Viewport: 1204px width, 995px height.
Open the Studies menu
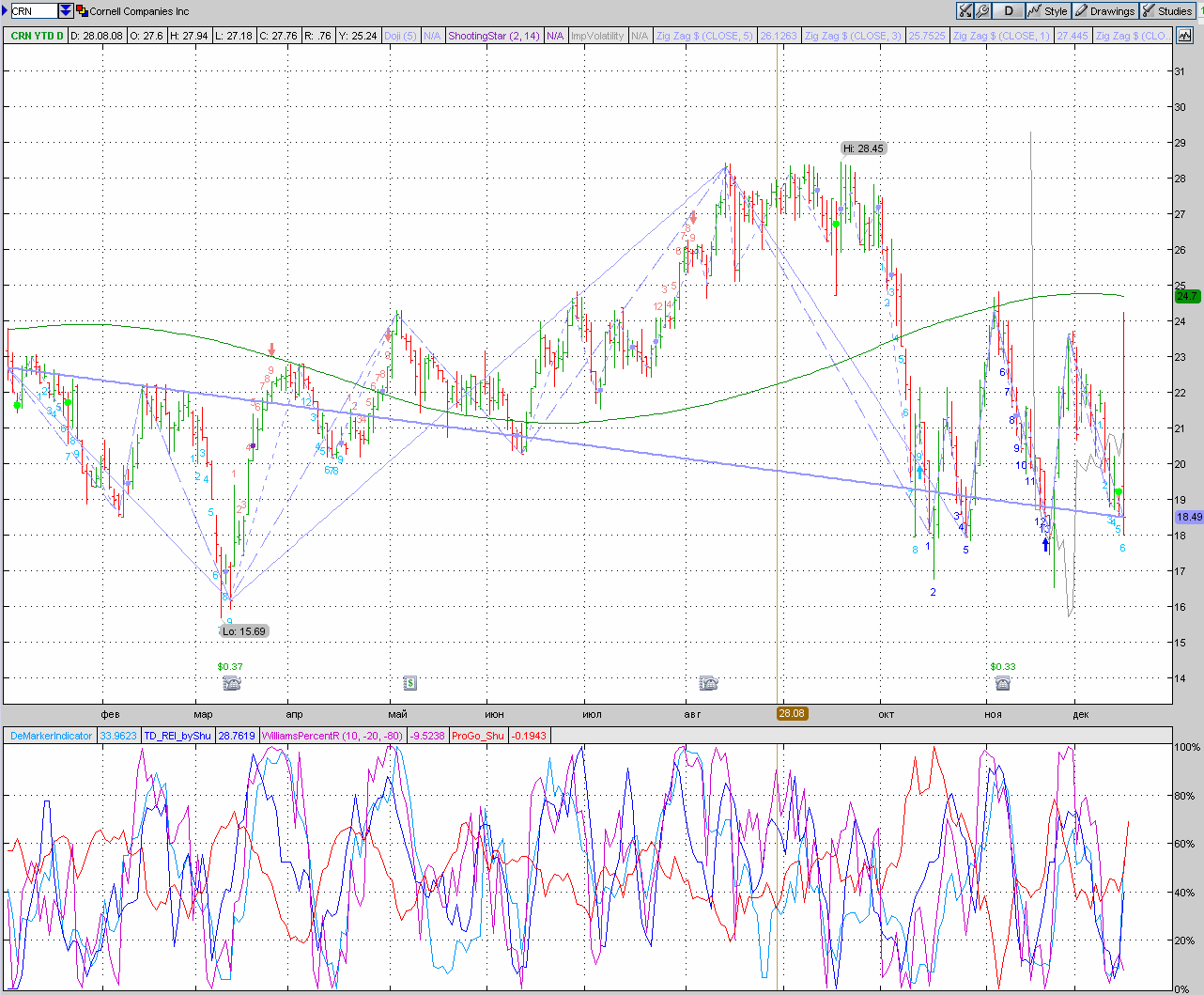click(1167, 11)
